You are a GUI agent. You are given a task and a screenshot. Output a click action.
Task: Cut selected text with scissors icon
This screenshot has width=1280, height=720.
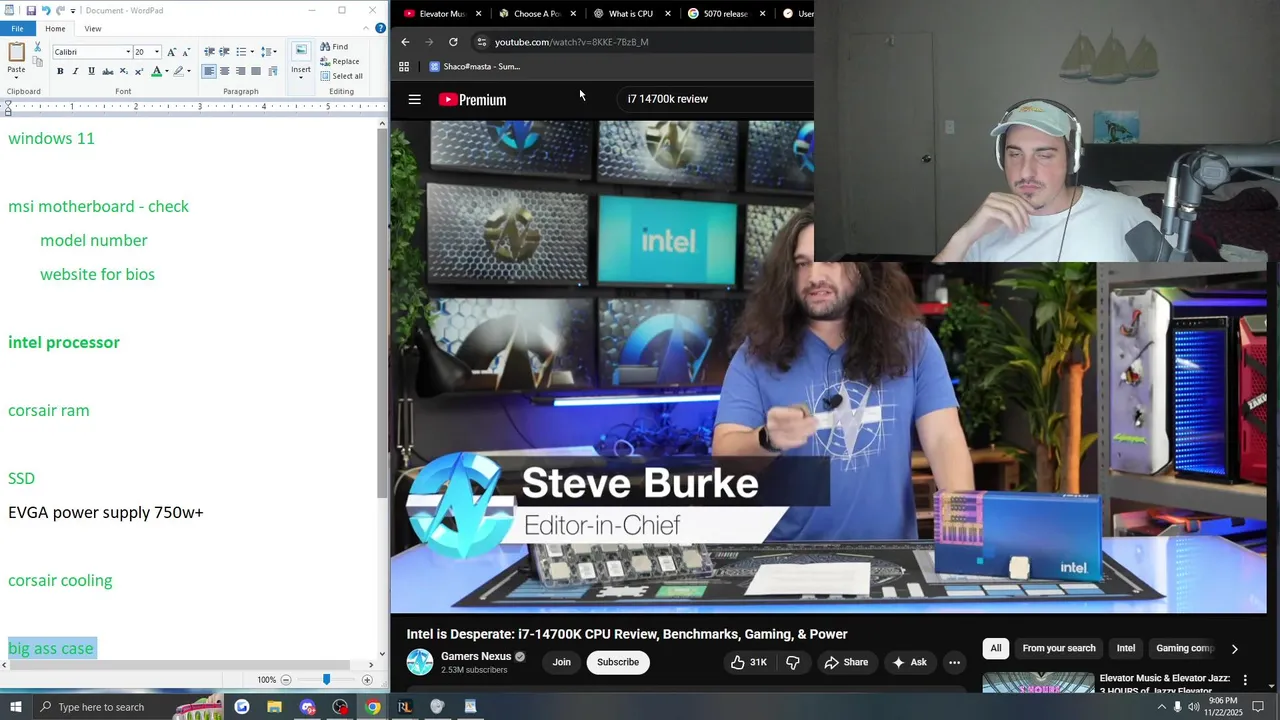38,47
